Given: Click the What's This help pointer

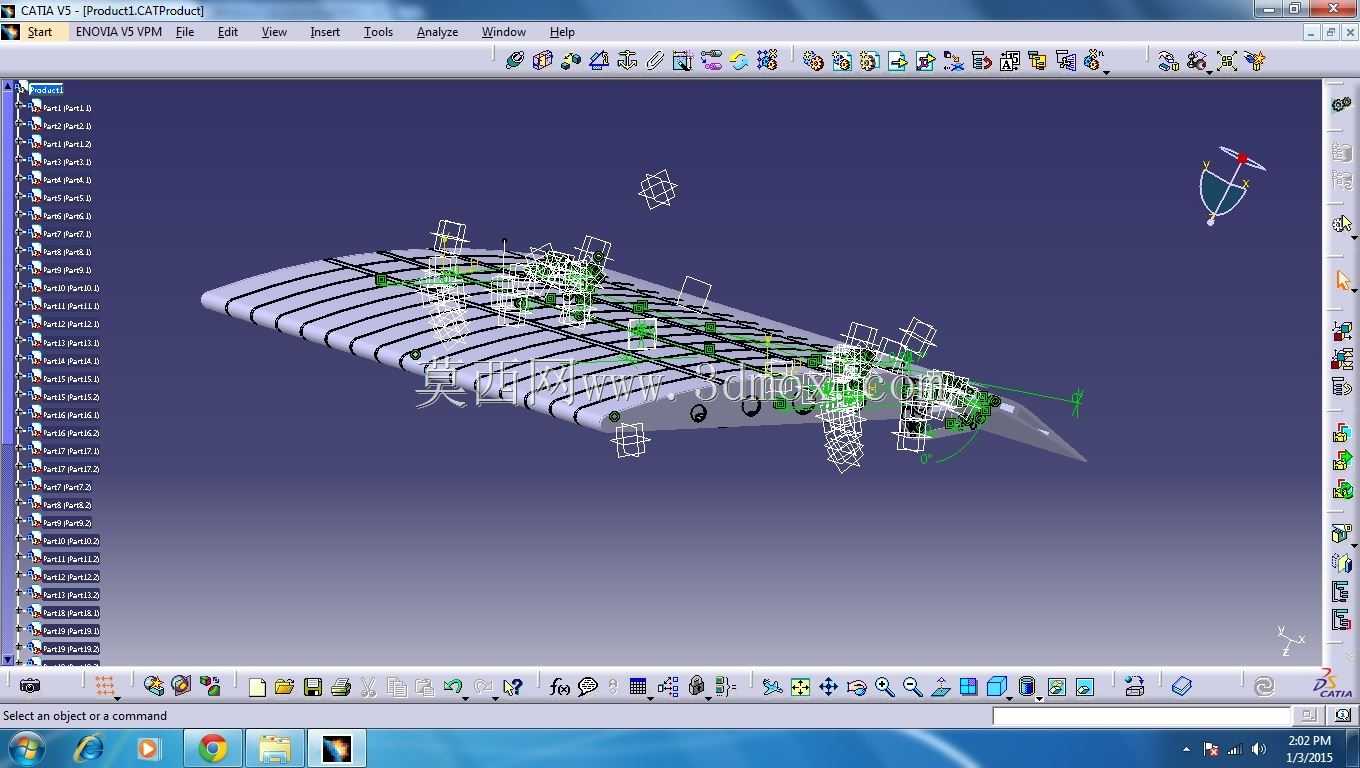Looking at the screenshot, I should point(513,686).
